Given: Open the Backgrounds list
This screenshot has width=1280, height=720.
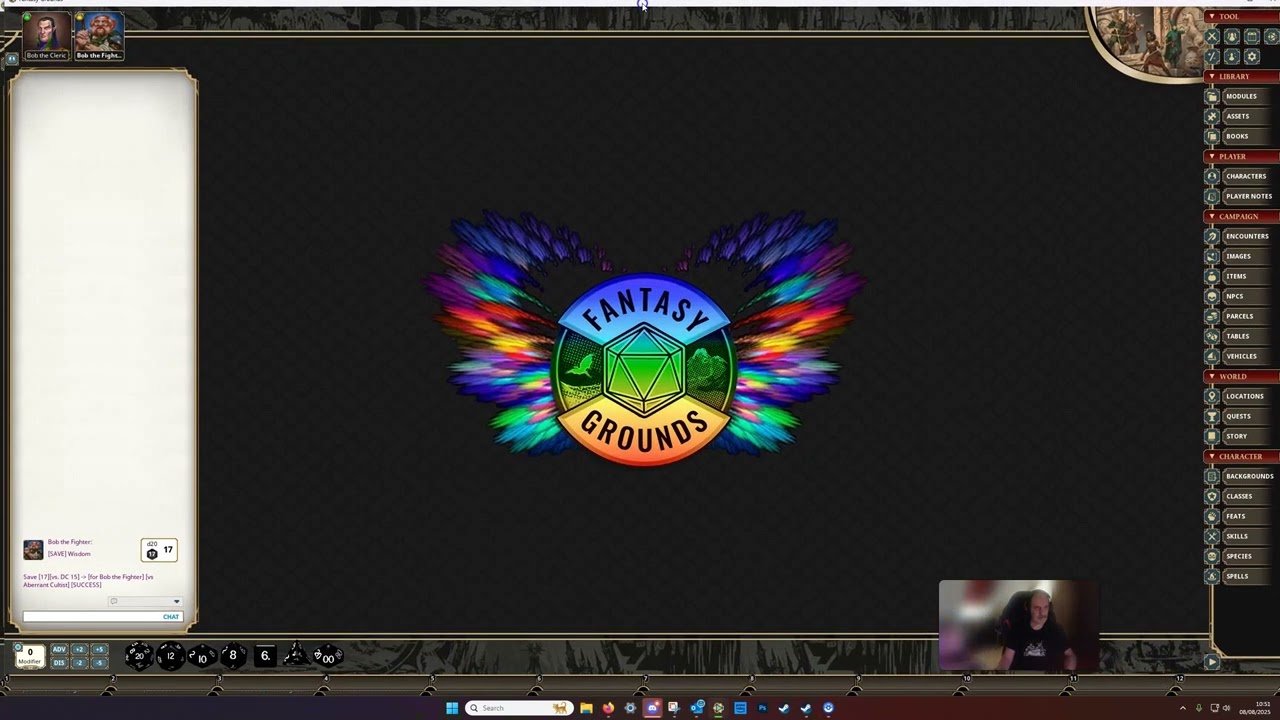Looking at the screenshot, I should pyautogui.click(x=1250, y=476).
